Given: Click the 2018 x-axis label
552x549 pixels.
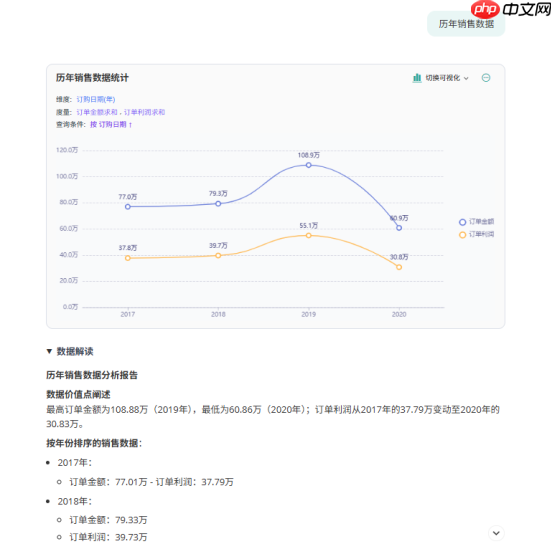Looking at the screenshot, I should click(218, 314).
